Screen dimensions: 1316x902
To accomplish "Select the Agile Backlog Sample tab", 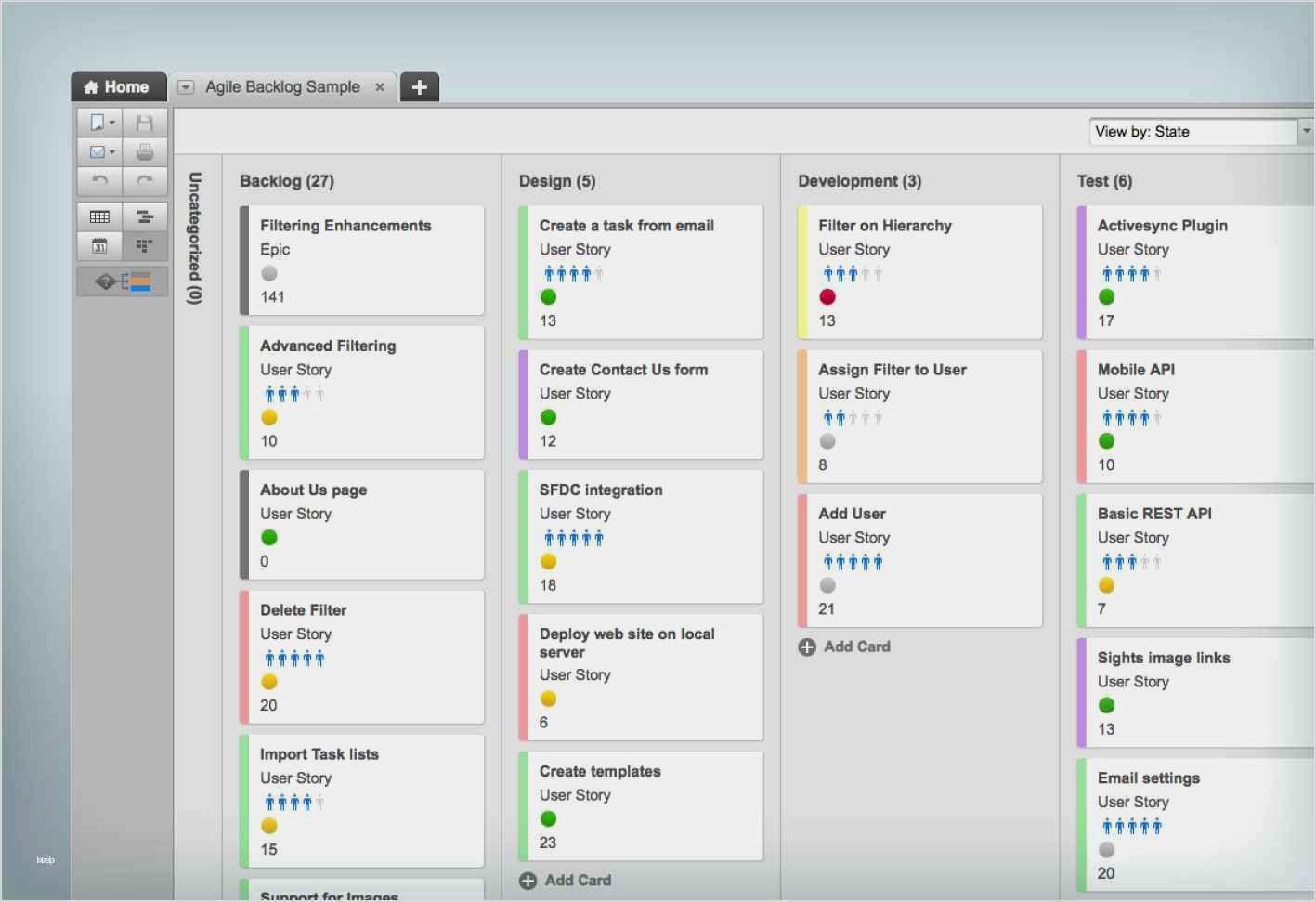I will [x=282, y=86].
